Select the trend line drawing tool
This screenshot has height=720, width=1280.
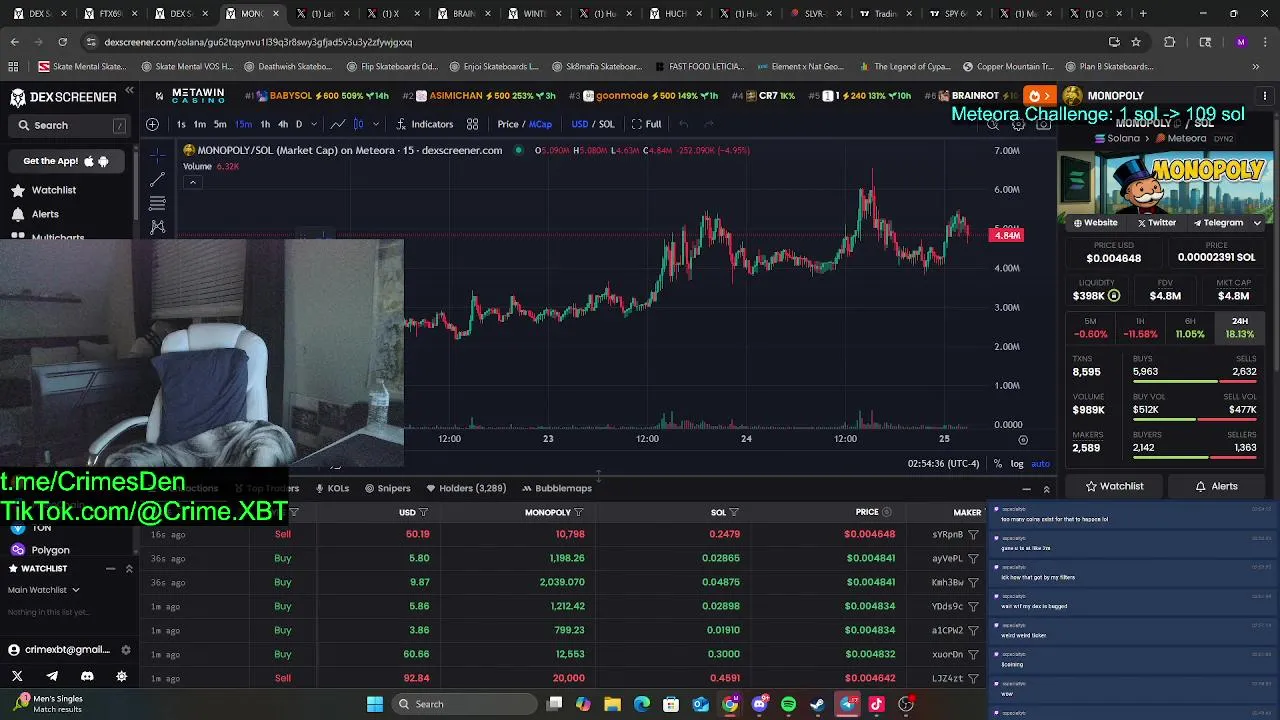coord(157,180)
